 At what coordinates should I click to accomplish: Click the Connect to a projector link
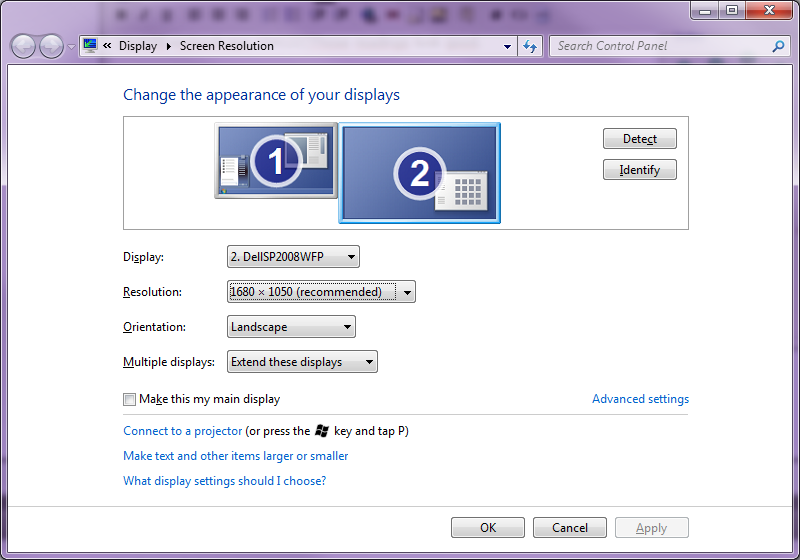point(183,431)
